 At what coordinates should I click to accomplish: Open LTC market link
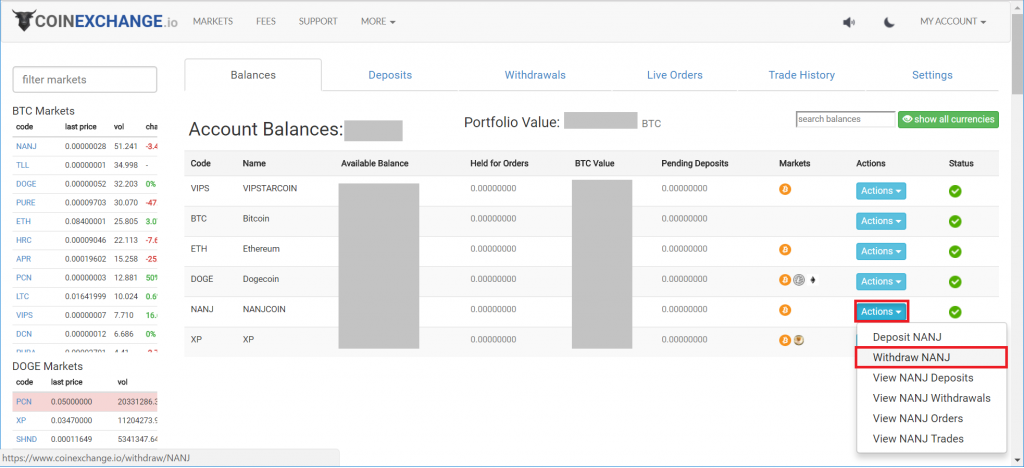click(23, 296)
